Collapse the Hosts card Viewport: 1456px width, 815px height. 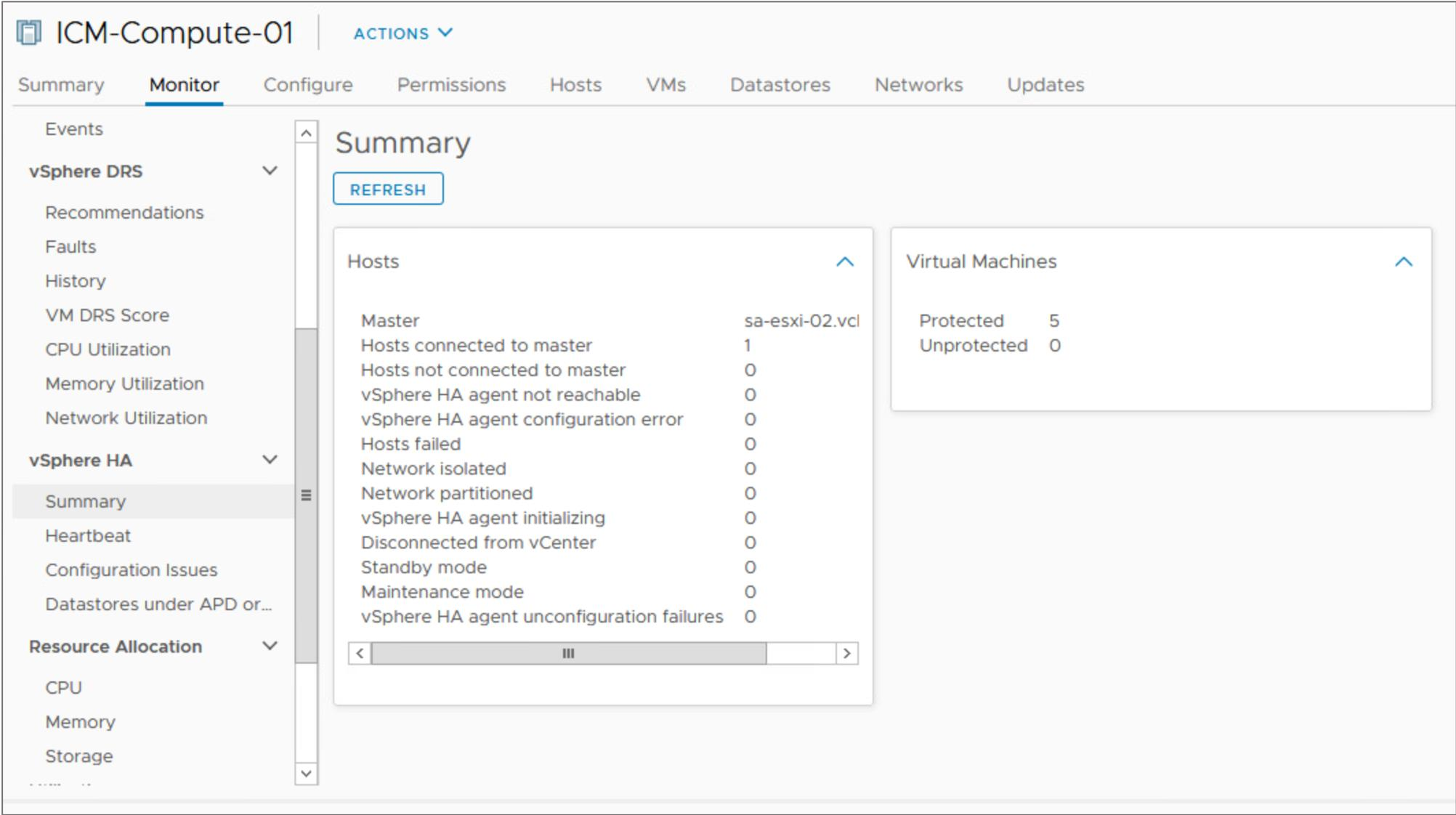tap(844, 261)
